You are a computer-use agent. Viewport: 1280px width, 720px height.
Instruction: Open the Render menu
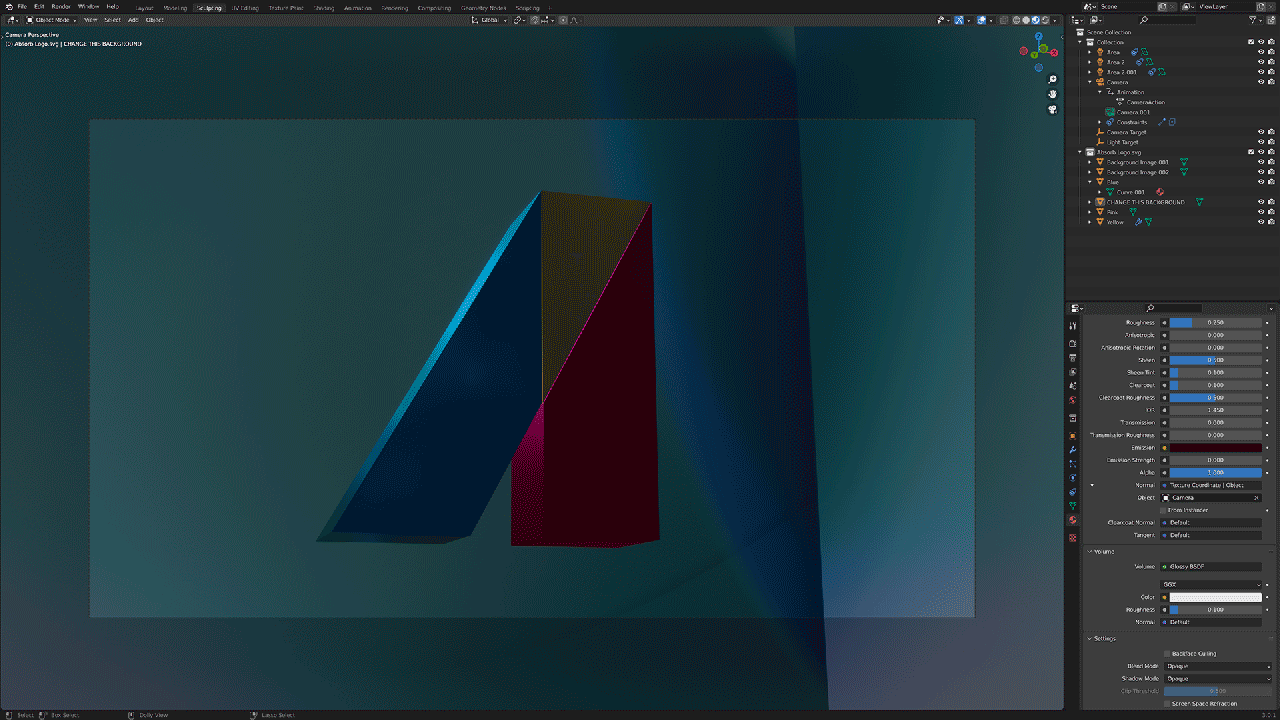61,7
